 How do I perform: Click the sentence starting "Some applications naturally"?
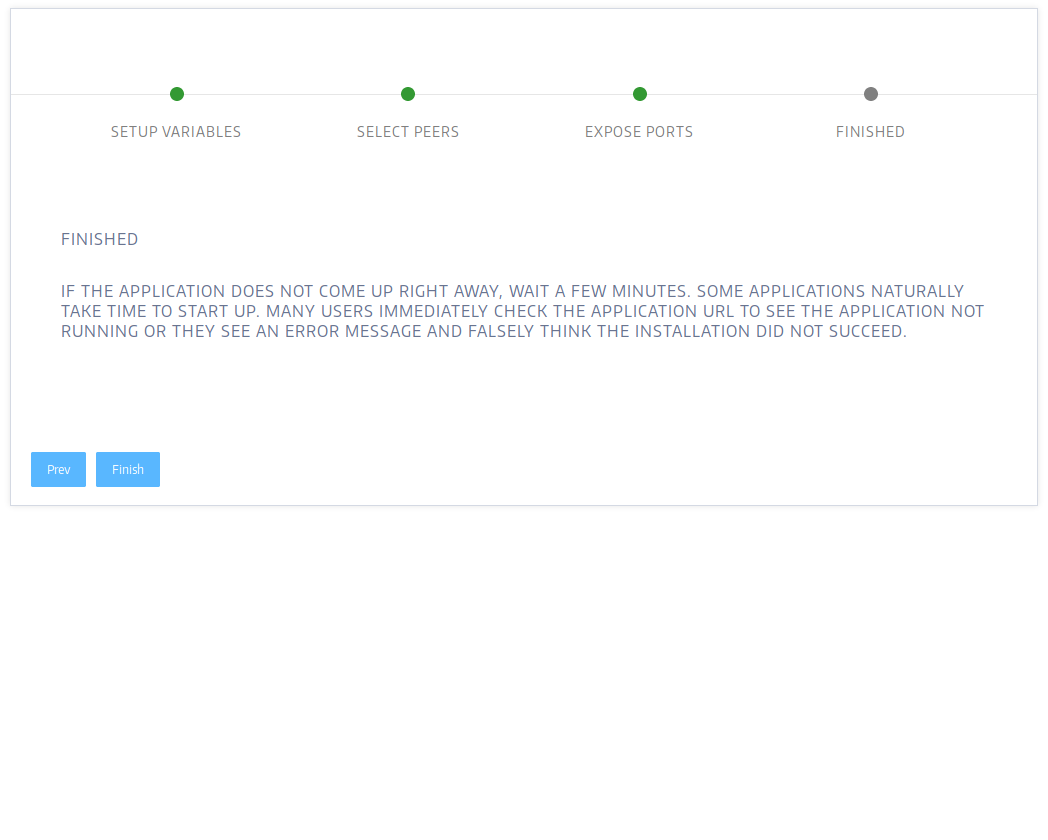512,301
